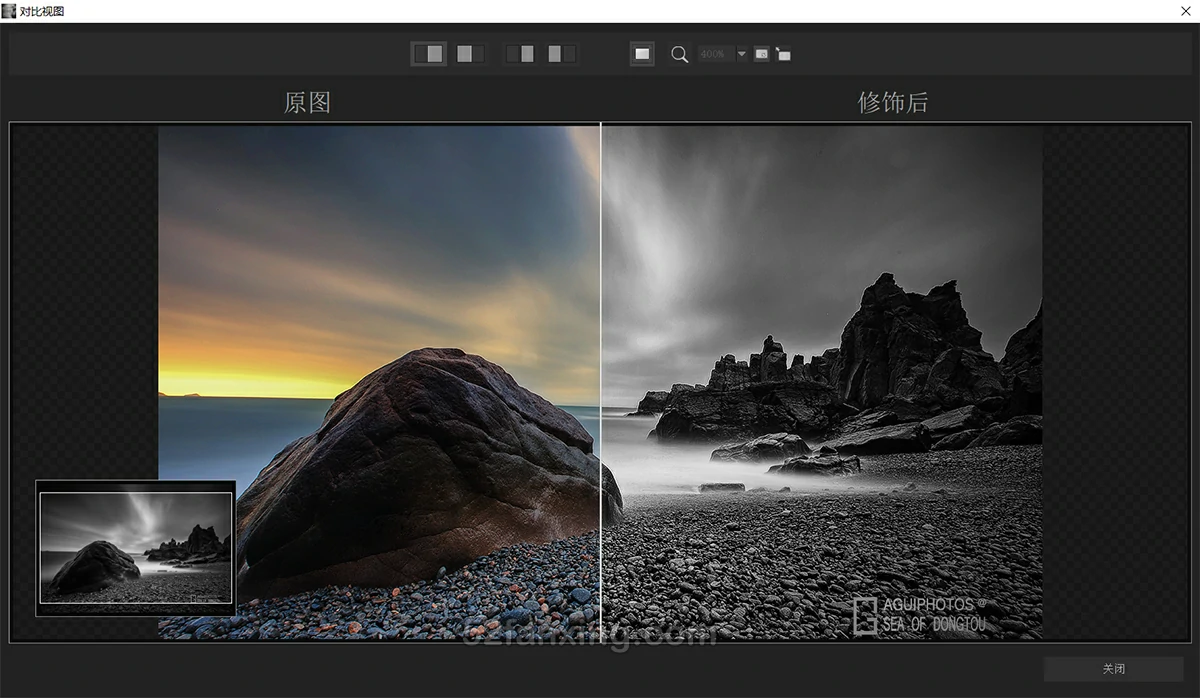Close the 对比视图 window
The height and width of the screenshot is (698, 1200).
[x=1185, y=10]
